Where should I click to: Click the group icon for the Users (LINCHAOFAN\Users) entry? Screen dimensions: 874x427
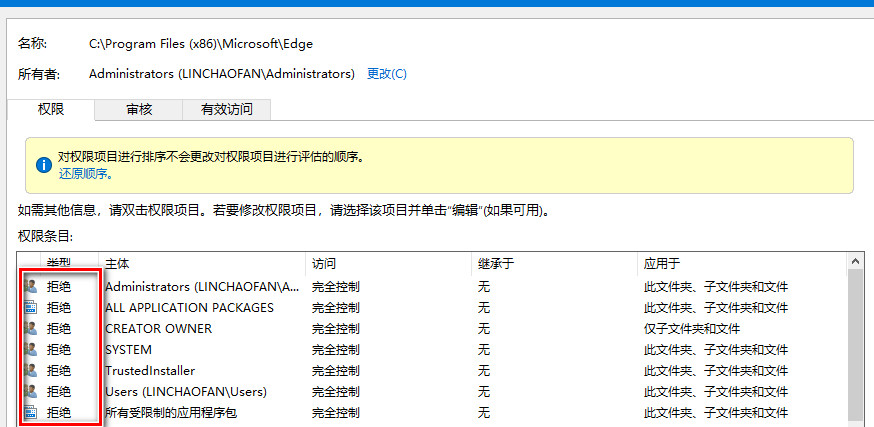click(x=30, y=392)
